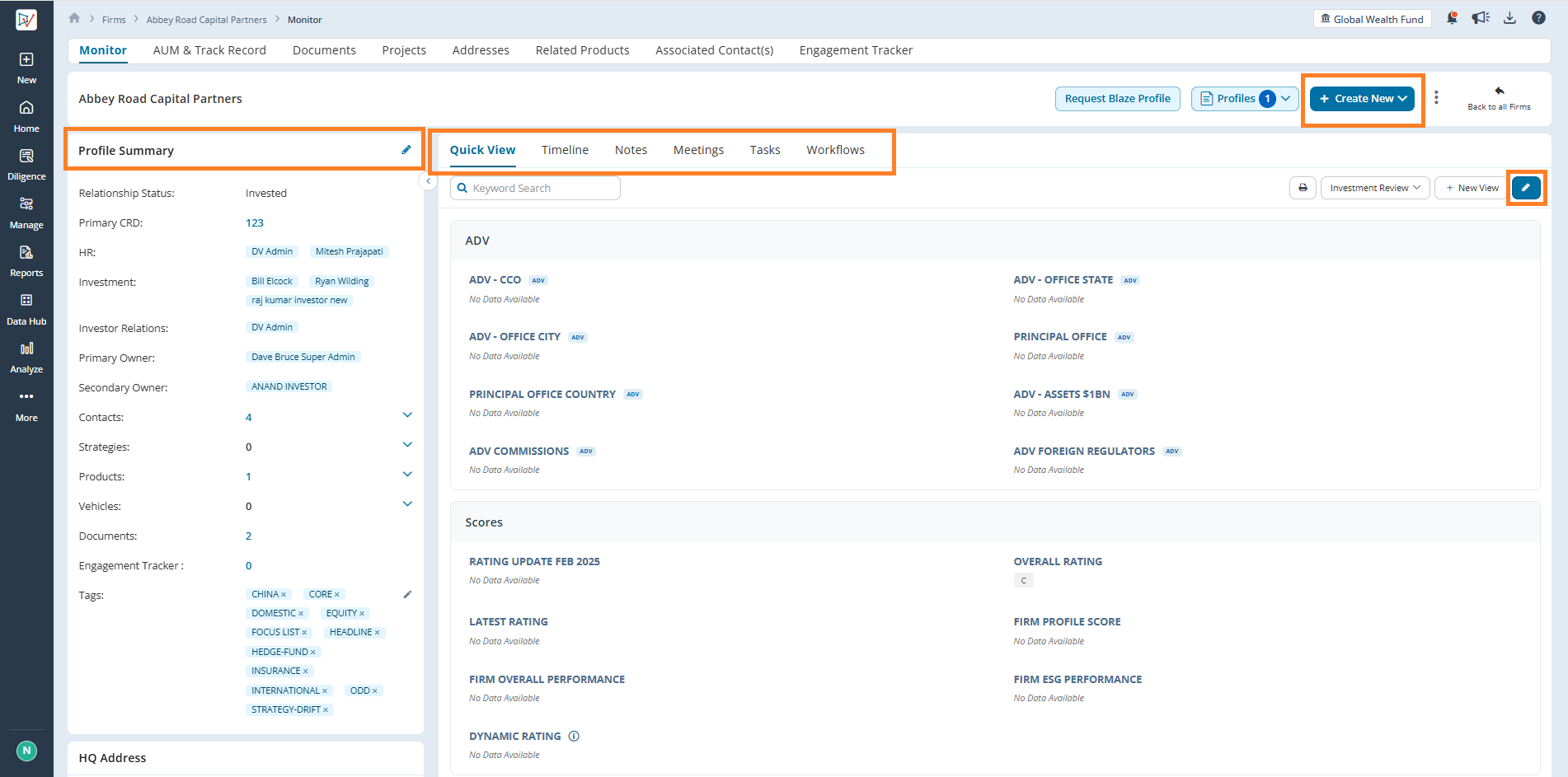Open the Diligence sidebar icon
The image size is (1568, 777).
tap(26, 164)
